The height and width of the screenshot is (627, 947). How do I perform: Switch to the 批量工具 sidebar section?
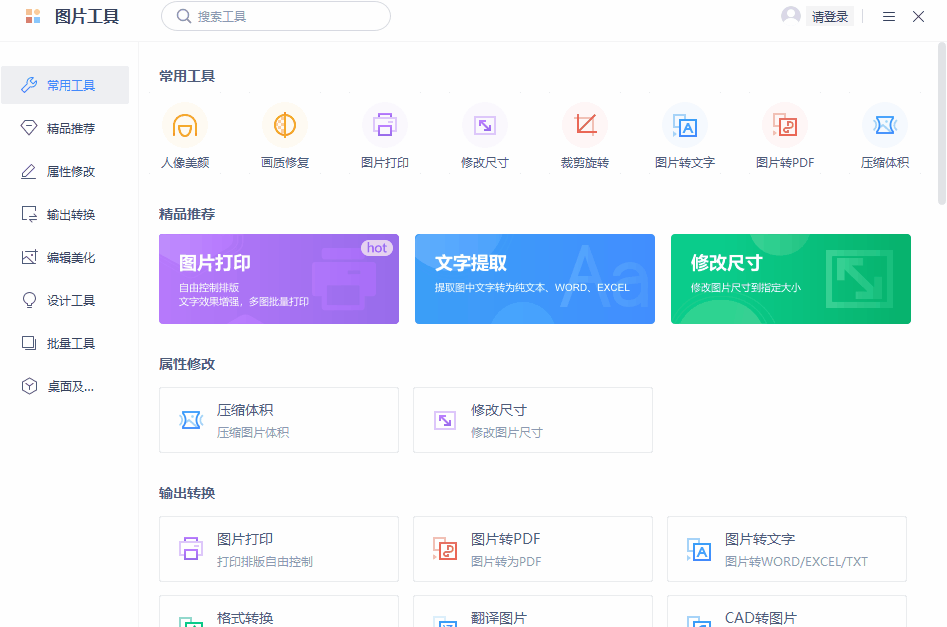(x=65, y=342)
